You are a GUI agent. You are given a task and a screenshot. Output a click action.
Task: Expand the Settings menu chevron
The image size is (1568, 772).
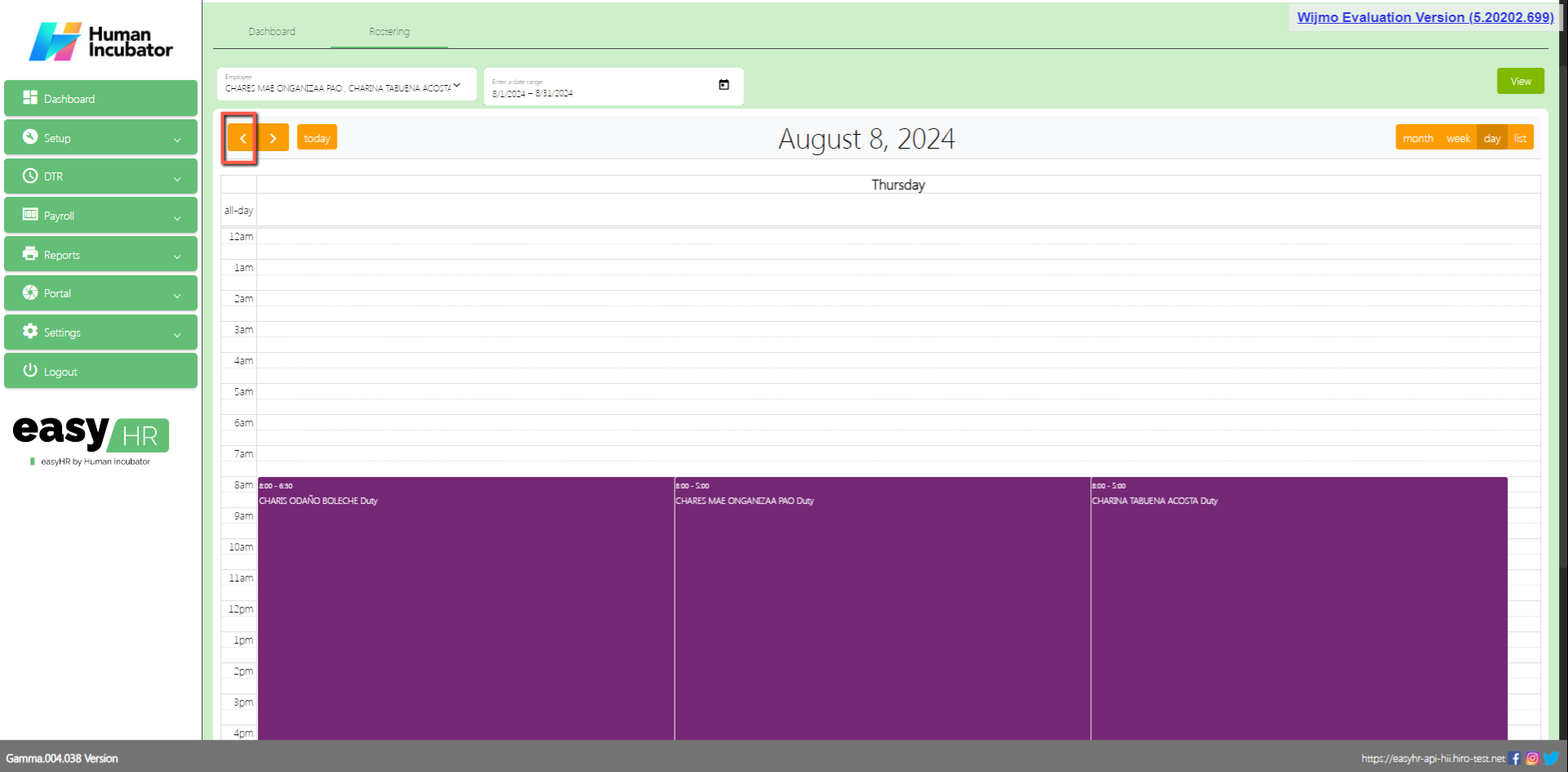tap(177, 335)
